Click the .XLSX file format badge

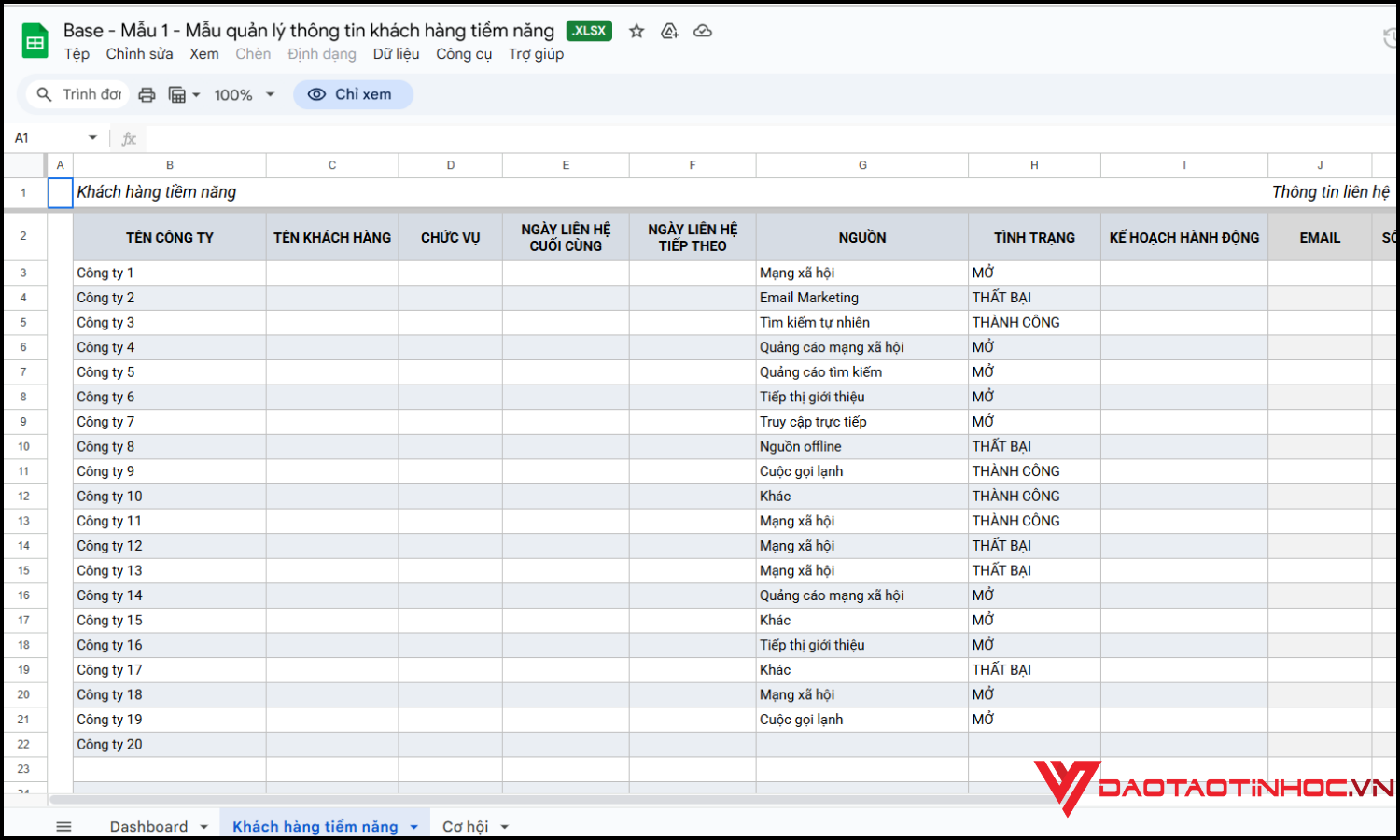coord(589,31)
